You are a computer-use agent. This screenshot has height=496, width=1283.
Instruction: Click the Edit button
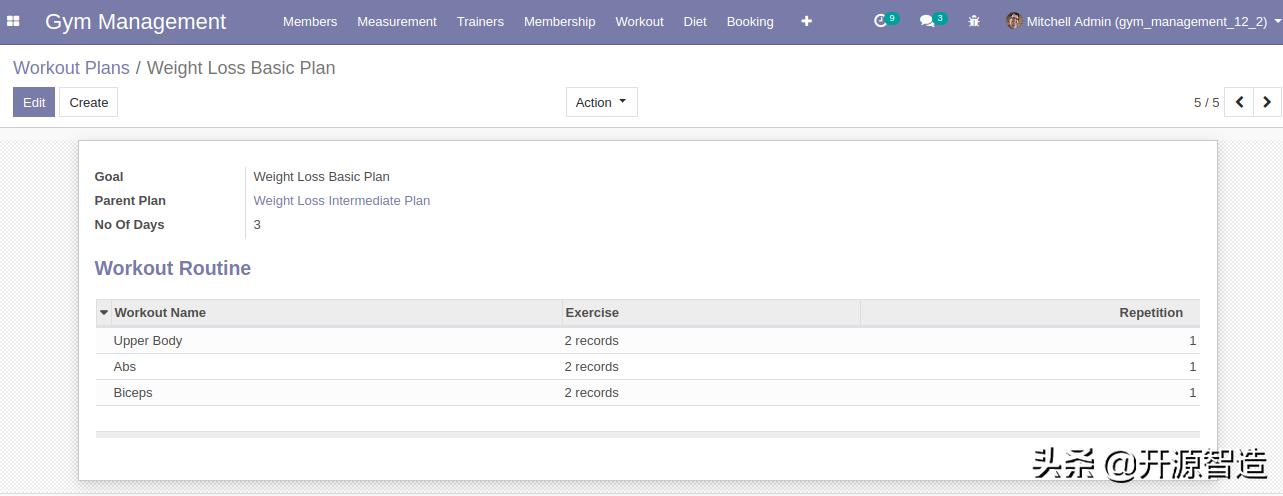tap(34, 102)
